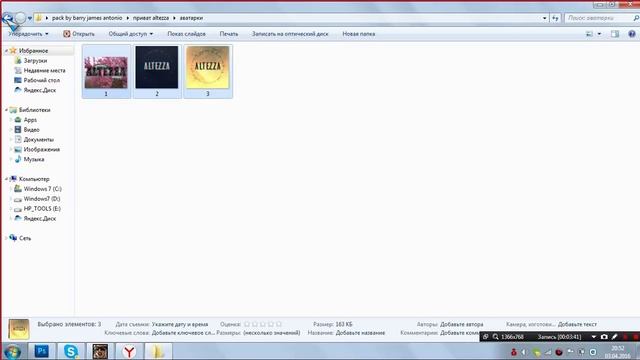
Task: Select thumbnail image 1 (pink ALTEZZA)
Action: coord(106,71)
